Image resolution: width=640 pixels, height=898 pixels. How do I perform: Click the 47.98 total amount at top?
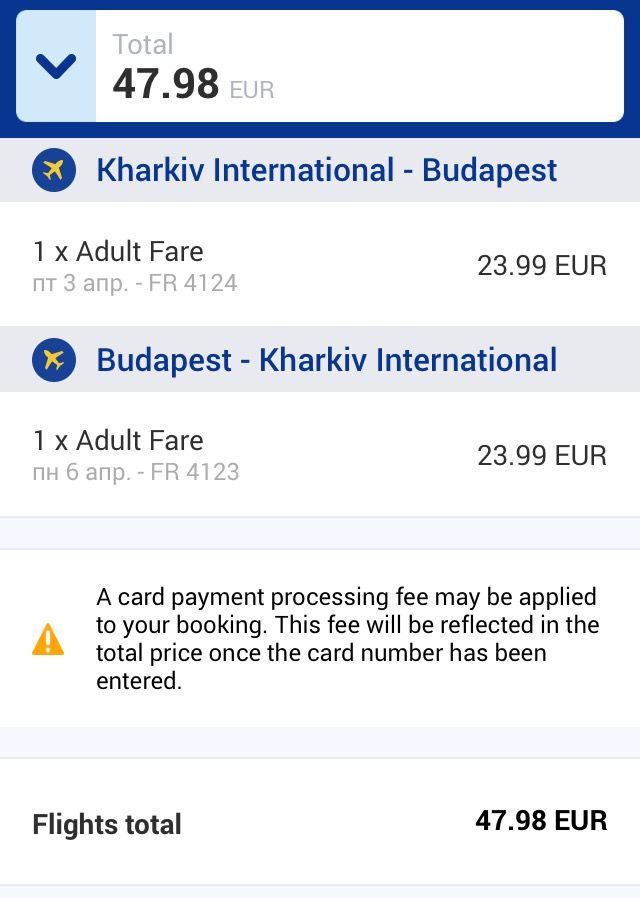[x=166, y=84]
